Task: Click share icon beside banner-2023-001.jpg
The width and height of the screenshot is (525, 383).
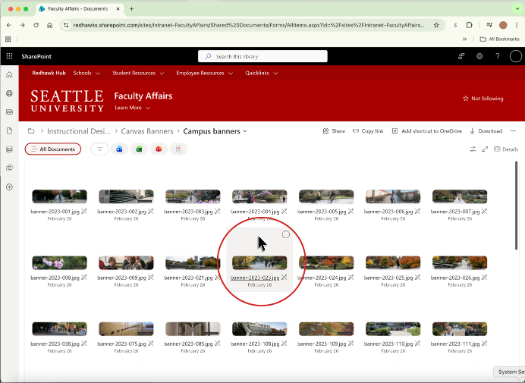Action: 84,211
